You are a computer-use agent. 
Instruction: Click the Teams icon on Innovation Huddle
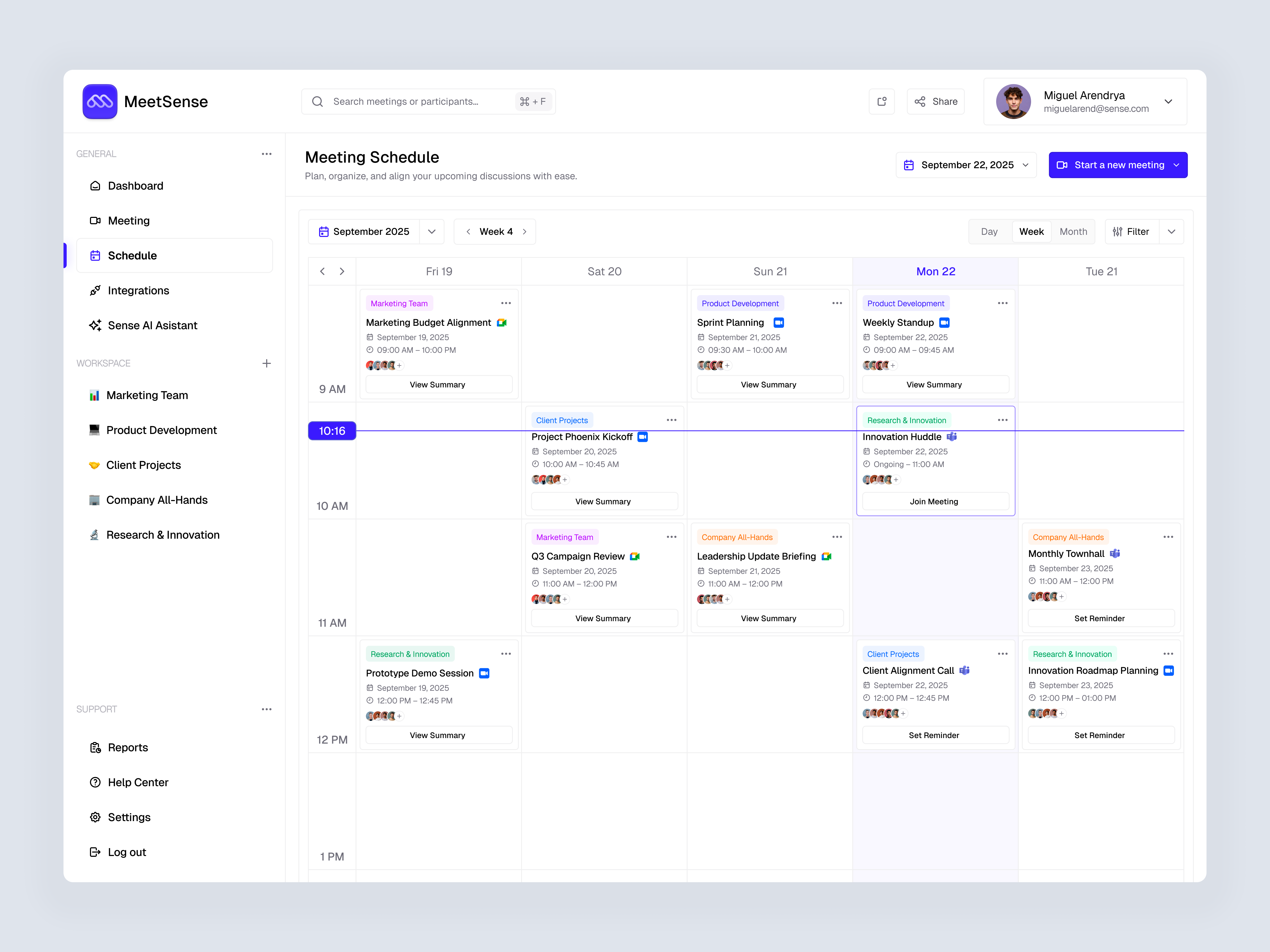click(x=952, y=437)
